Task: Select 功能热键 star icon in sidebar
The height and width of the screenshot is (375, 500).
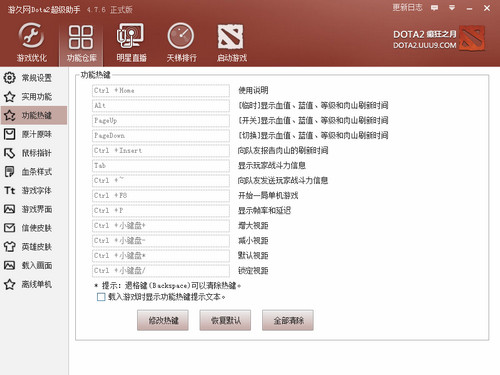Action: click(9, 115)
